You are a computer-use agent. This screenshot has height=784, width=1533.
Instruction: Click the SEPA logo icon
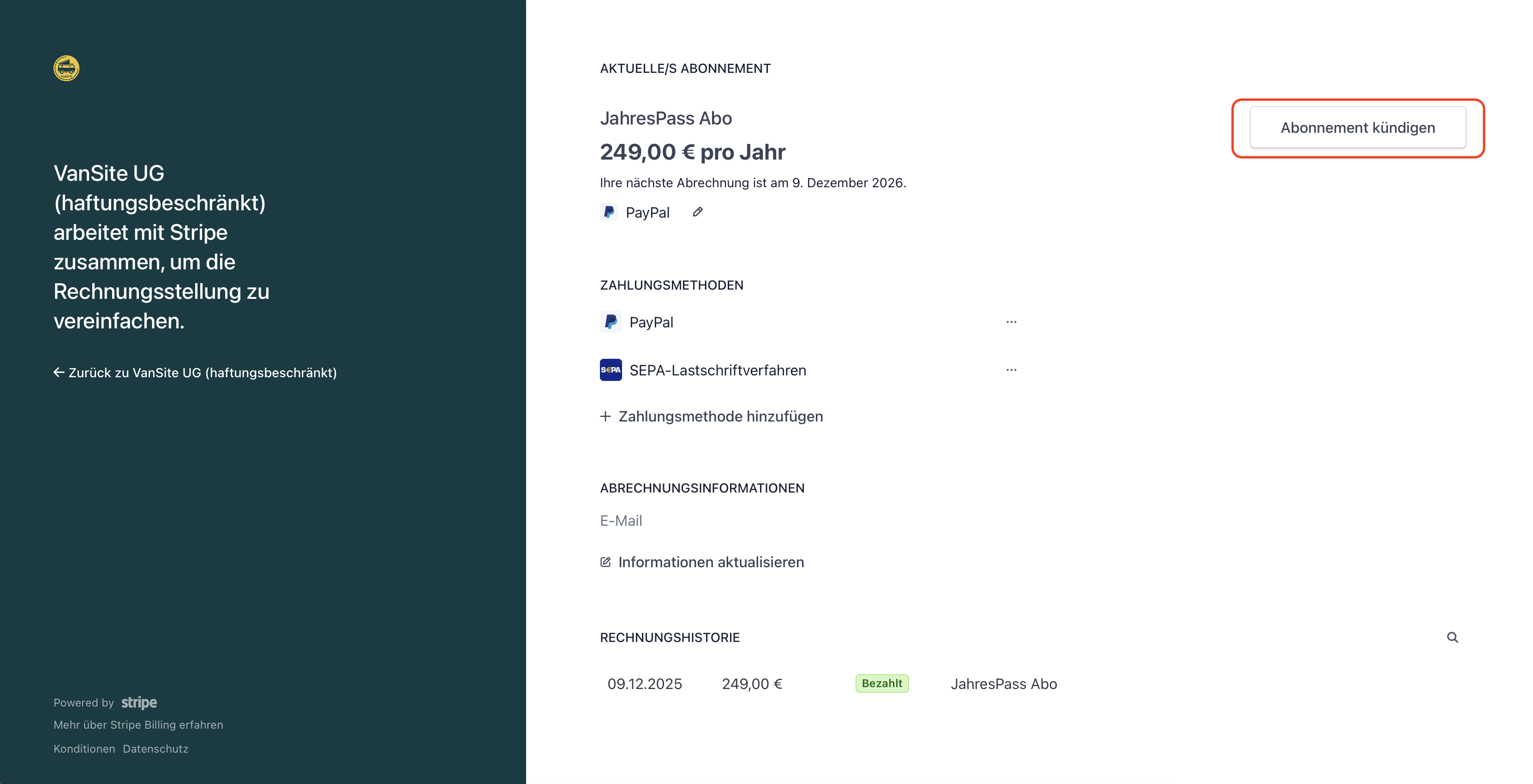click(x=611, y=370)
